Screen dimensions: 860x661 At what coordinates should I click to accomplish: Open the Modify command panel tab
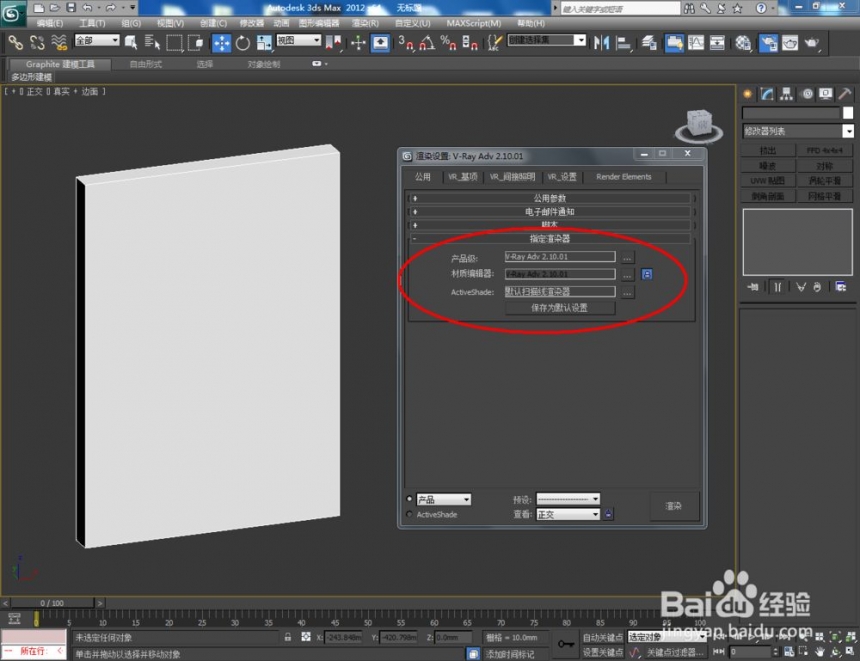[x=767, y=94]
